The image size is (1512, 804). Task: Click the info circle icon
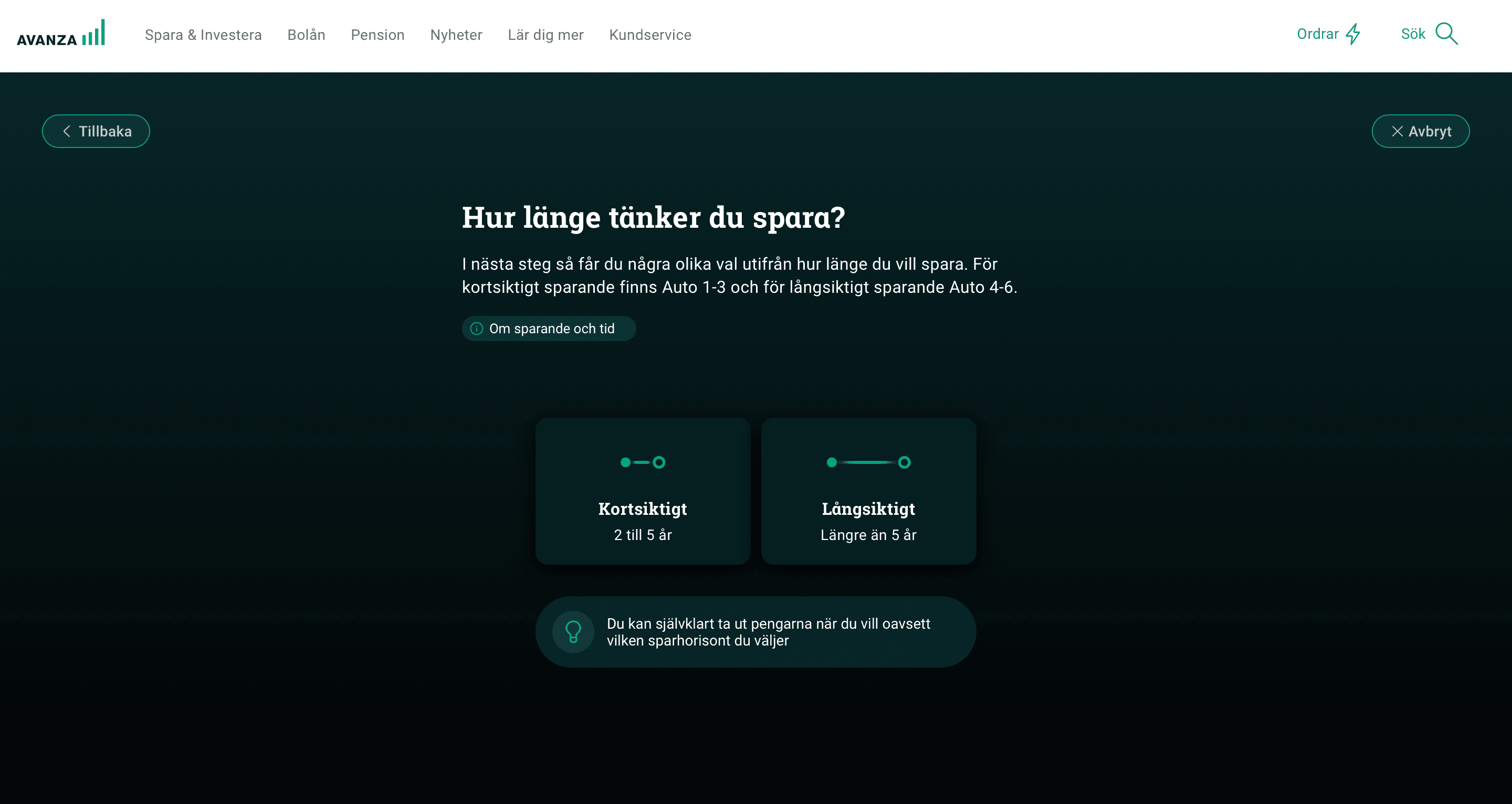click(x=477, y=329)
